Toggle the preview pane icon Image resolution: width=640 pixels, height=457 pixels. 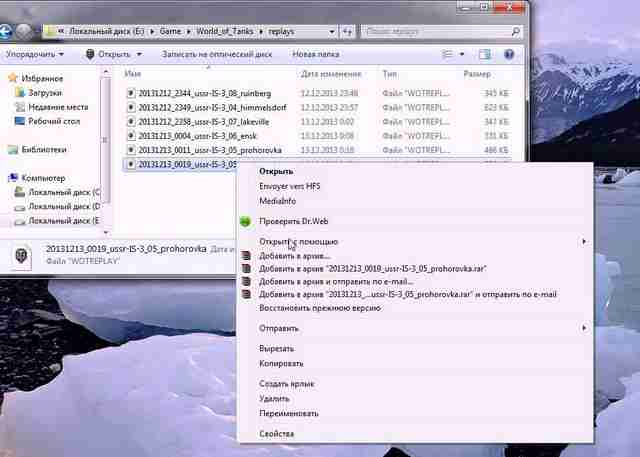pos(484,54)
